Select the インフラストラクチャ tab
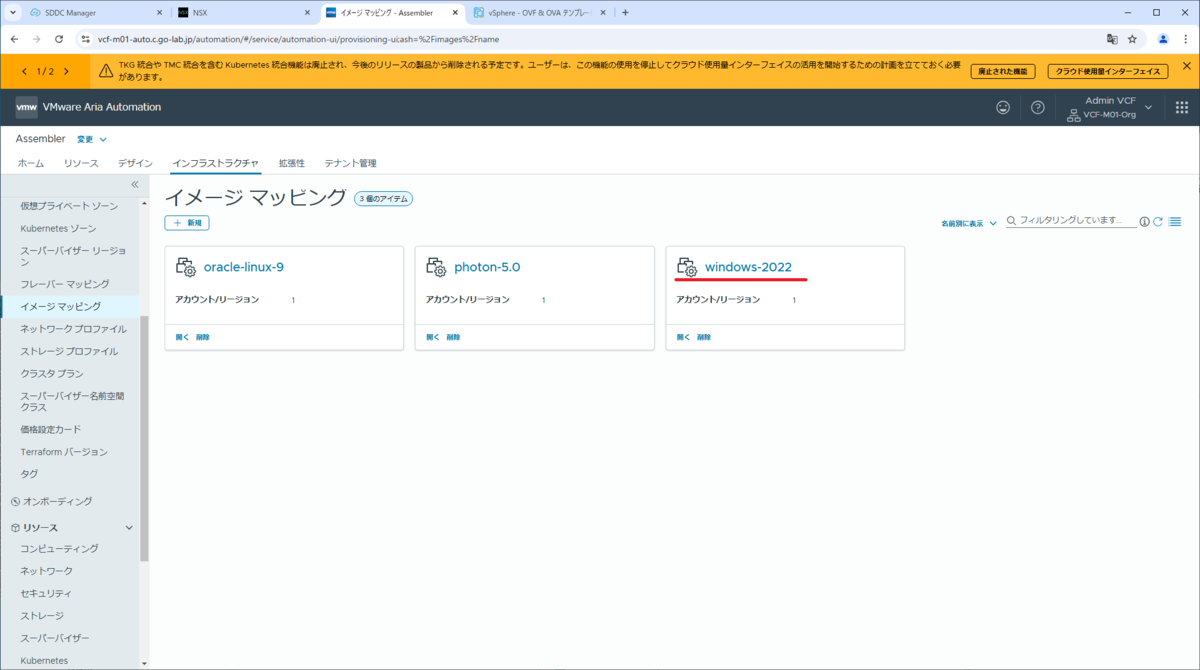The height and width of the screenshot is (670, 1200). pyautogui.click(x=216, y=163)
